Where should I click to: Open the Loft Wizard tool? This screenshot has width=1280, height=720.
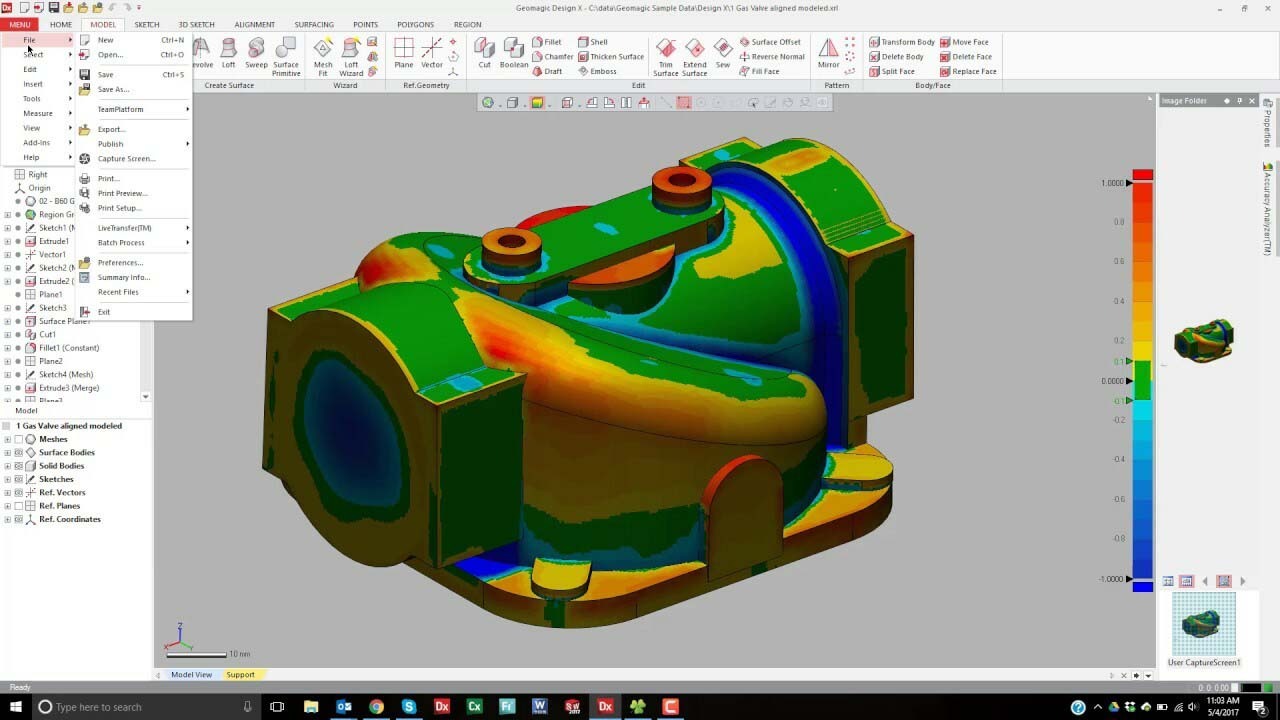351,57
